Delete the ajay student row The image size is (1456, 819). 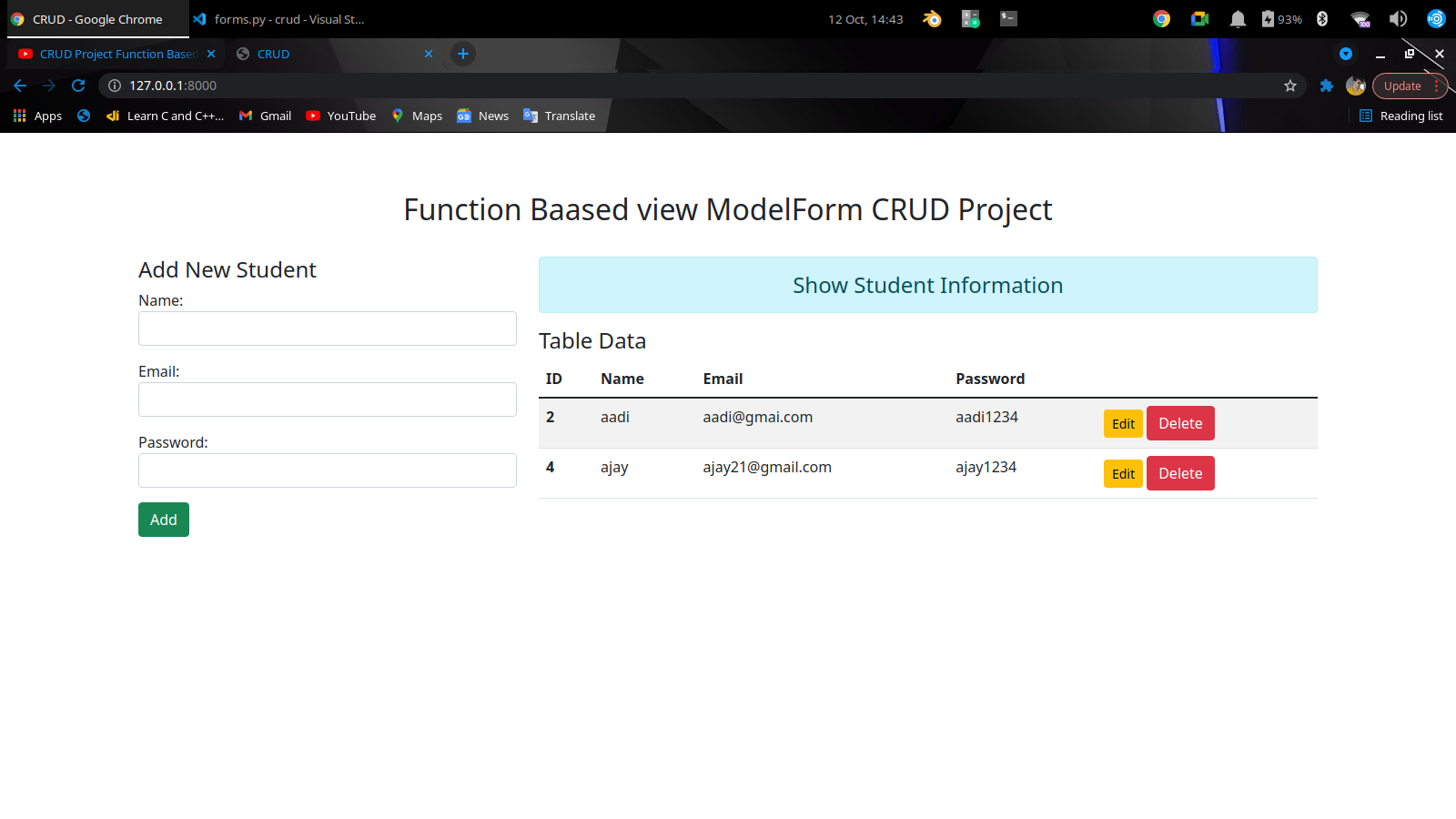pos(1180,473)
